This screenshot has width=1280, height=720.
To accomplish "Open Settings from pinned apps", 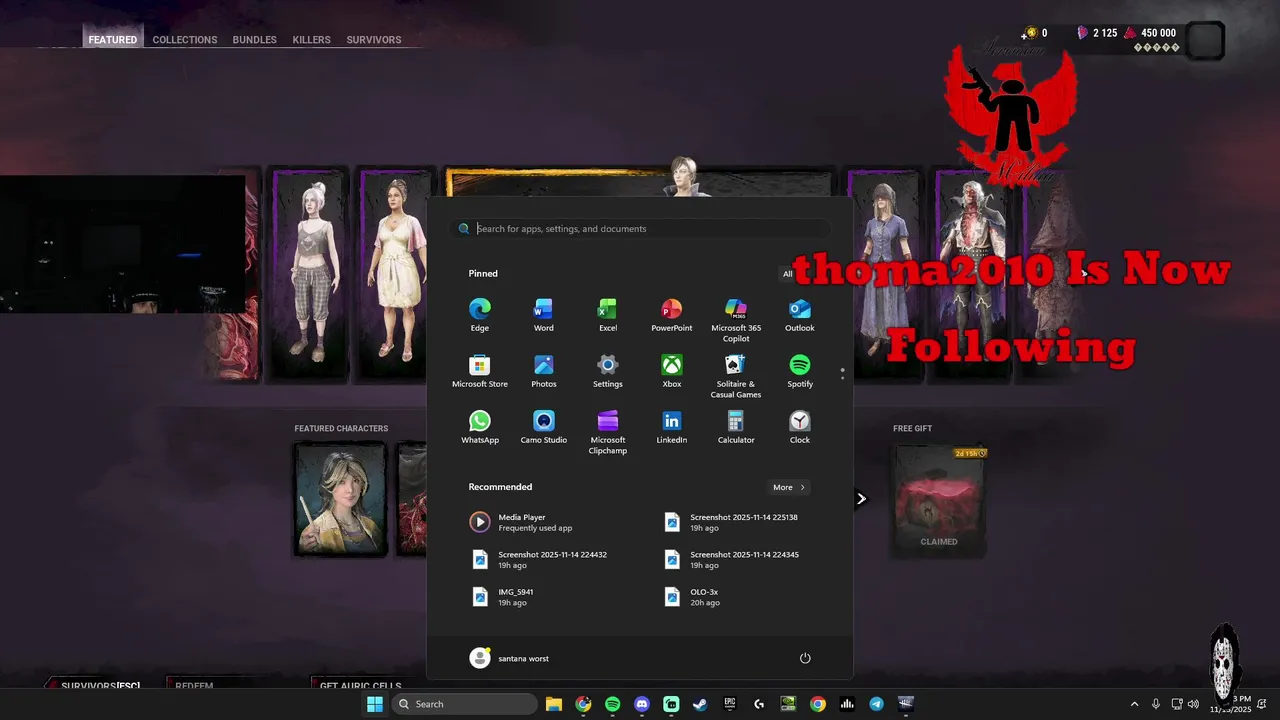I will tap(607, 371).
